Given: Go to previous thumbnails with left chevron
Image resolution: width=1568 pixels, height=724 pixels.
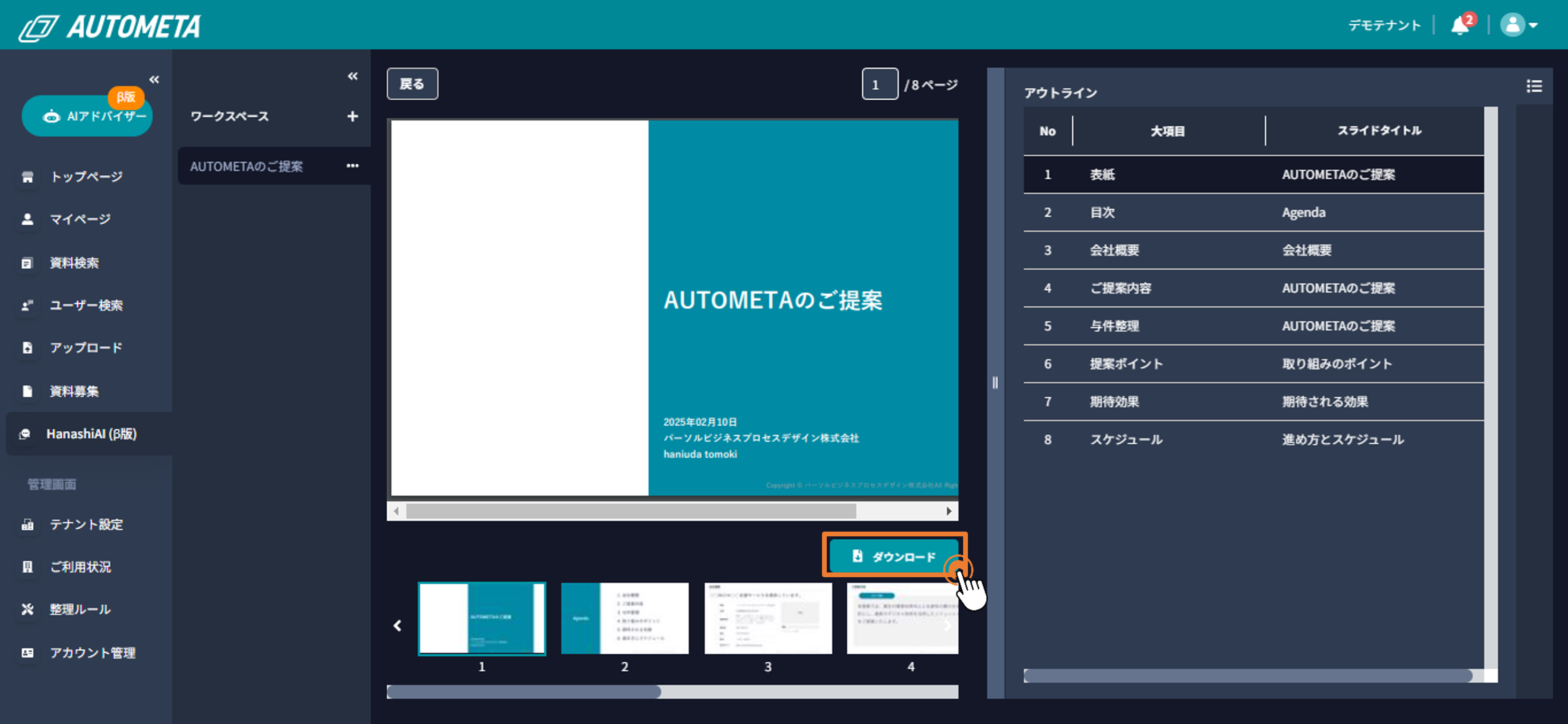Looking at the screenshot, I should coord(398,626).
